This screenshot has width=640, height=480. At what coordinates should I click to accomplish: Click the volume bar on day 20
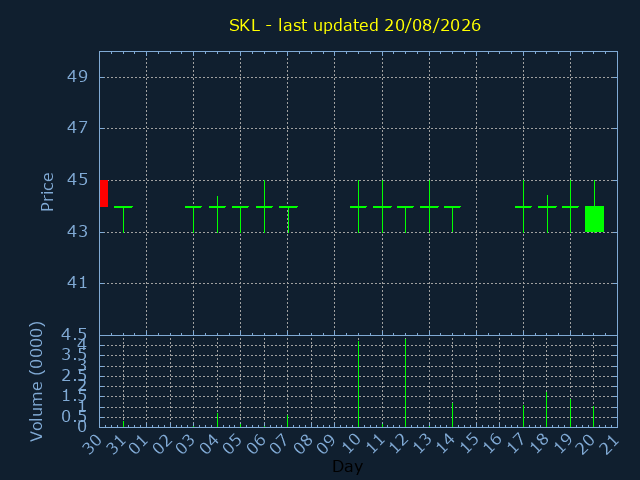[593, 417]
